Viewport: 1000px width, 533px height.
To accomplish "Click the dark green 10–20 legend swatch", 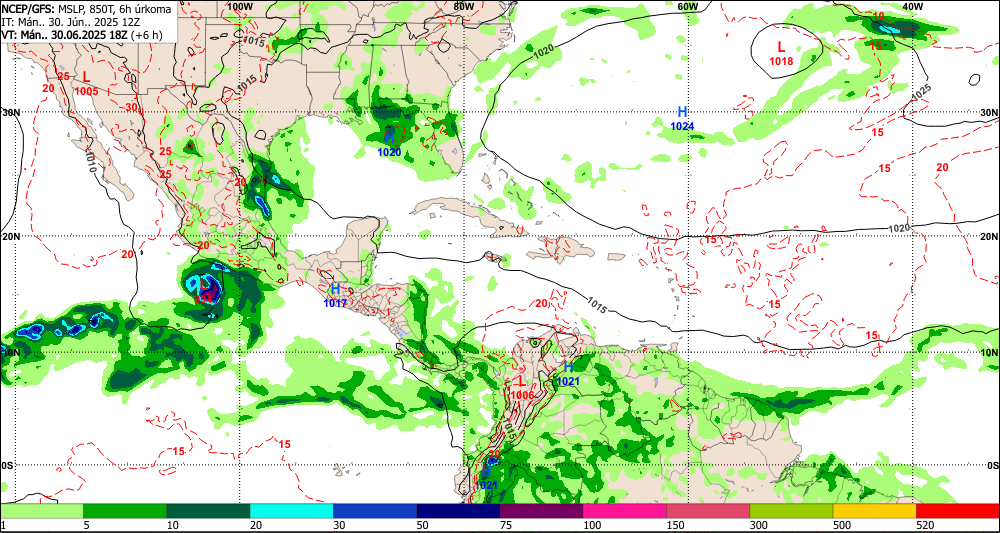I will point(208,511).
